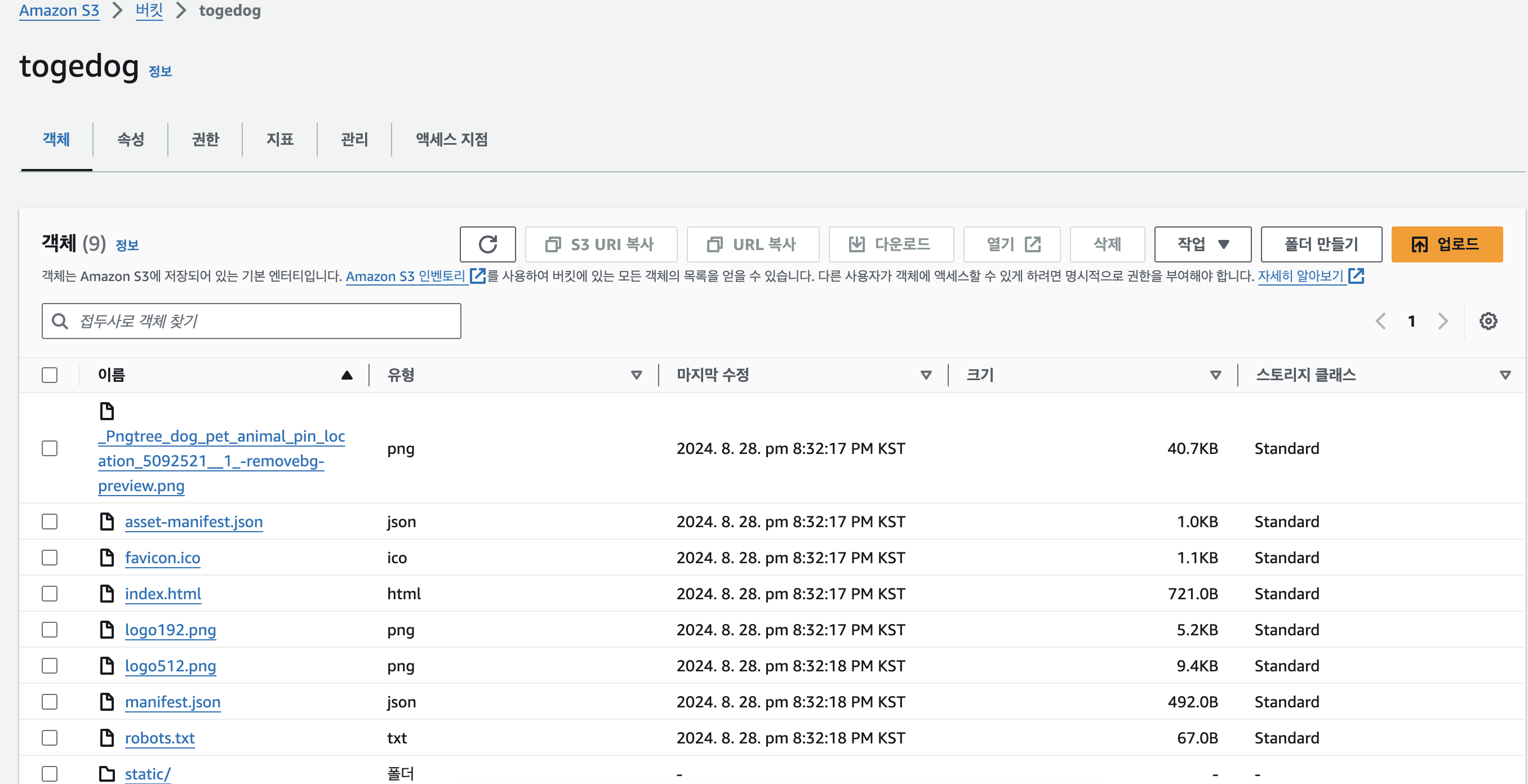Open the Amazon S3 breadcrumb link

point(59,11)
